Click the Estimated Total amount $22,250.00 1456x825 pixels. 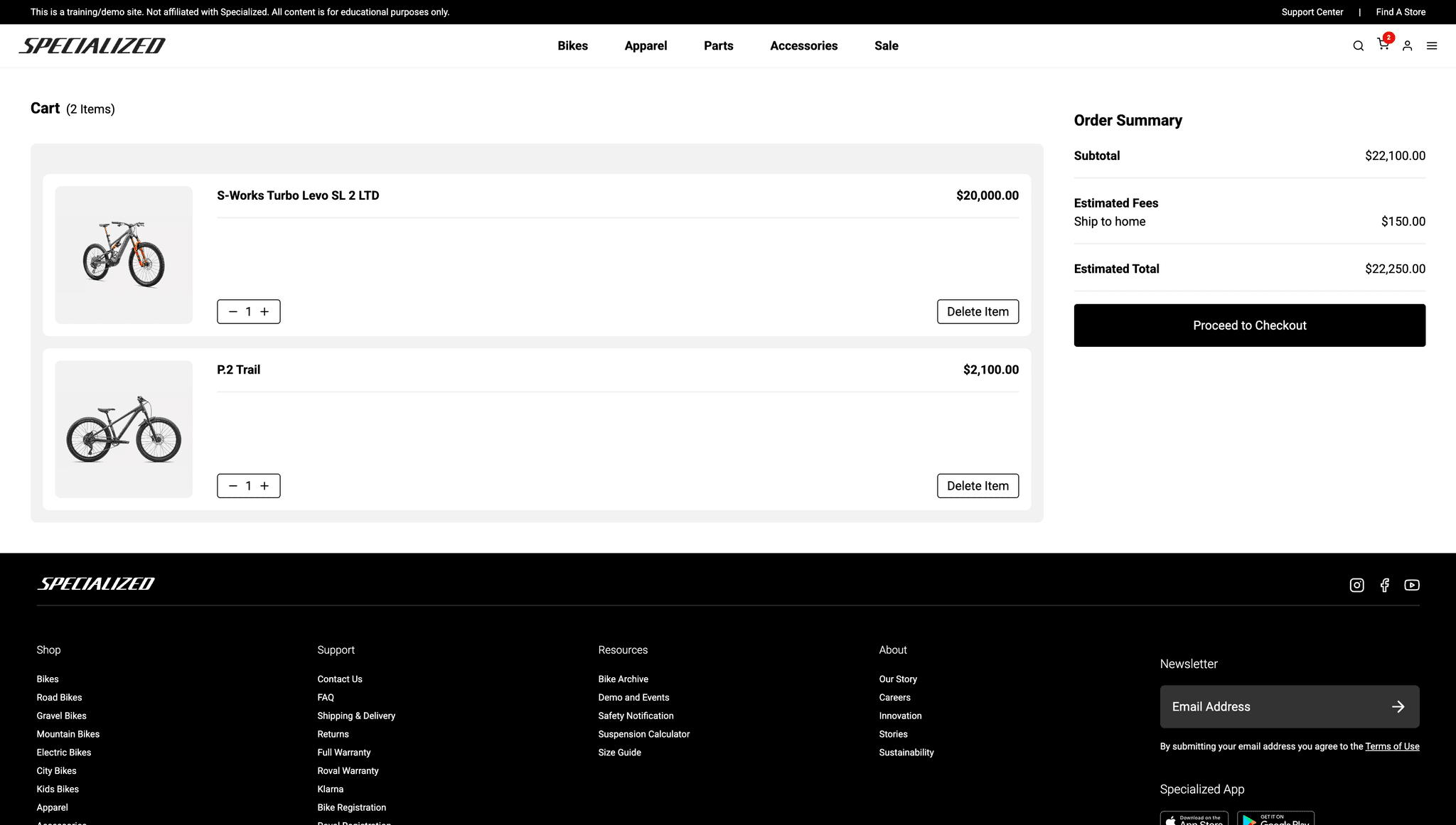click(x=1395, y=269)
